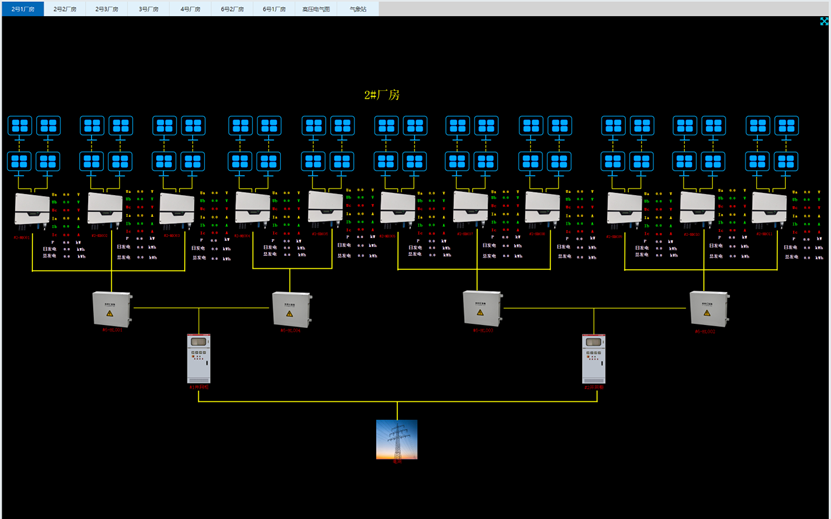Open the right distribution cabinet
The height and width of the screenshot is (519, 831).
[595, 358]
